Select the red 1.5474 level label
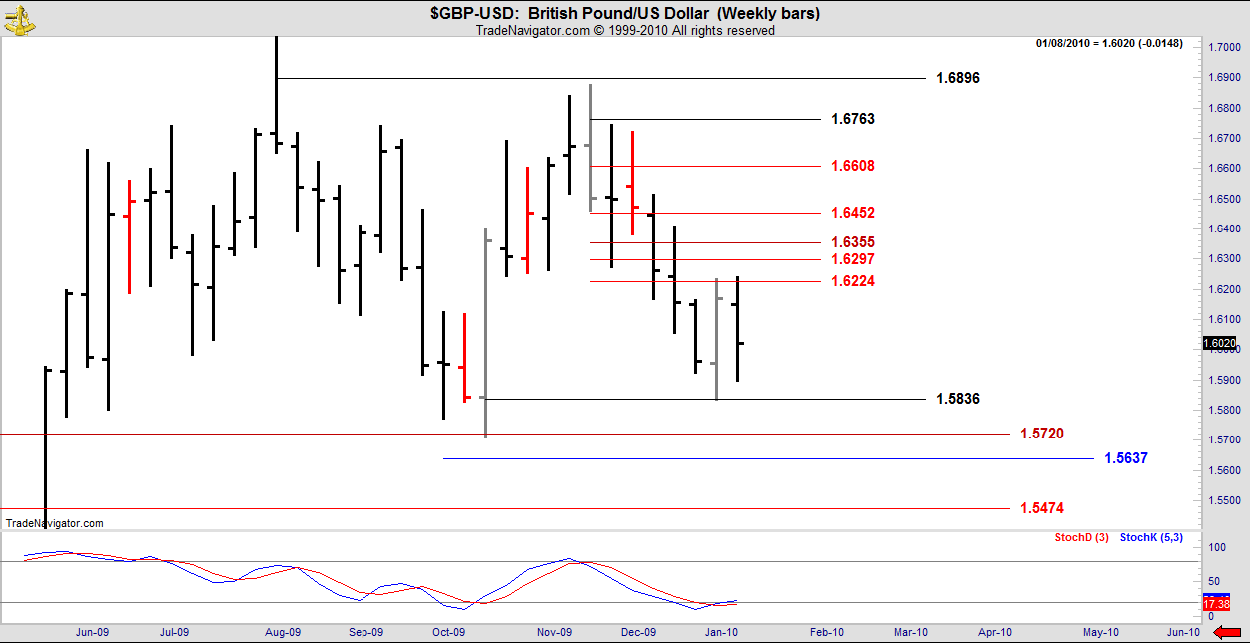 pos(1042,508)
